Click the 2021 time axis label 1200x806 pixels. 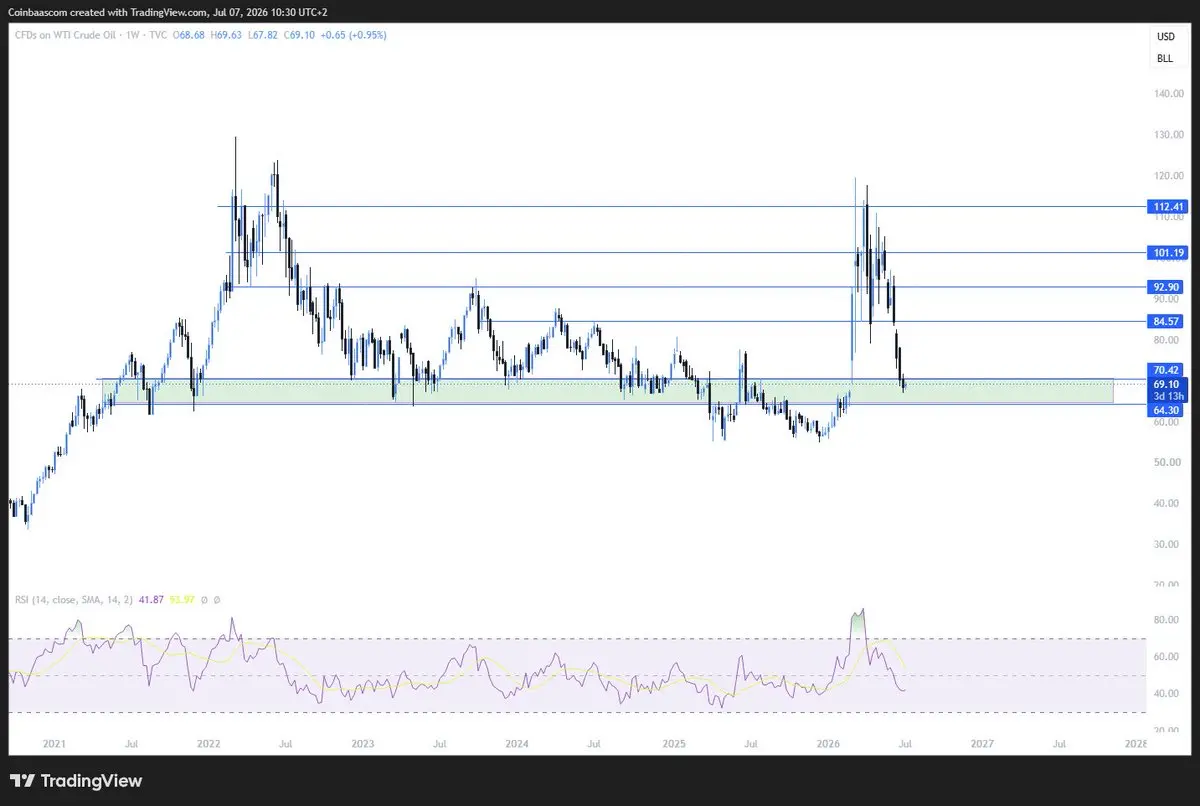54,744
